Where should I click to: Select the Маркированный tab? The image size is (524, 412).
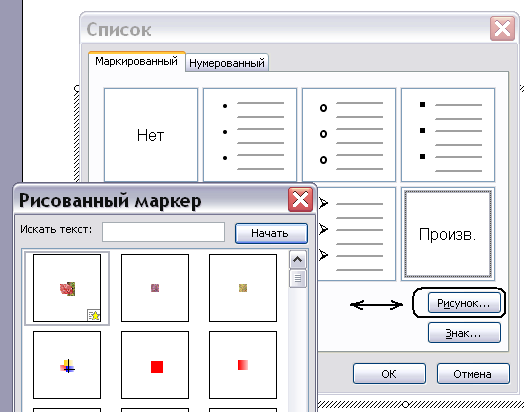click(x=136, y=61)
